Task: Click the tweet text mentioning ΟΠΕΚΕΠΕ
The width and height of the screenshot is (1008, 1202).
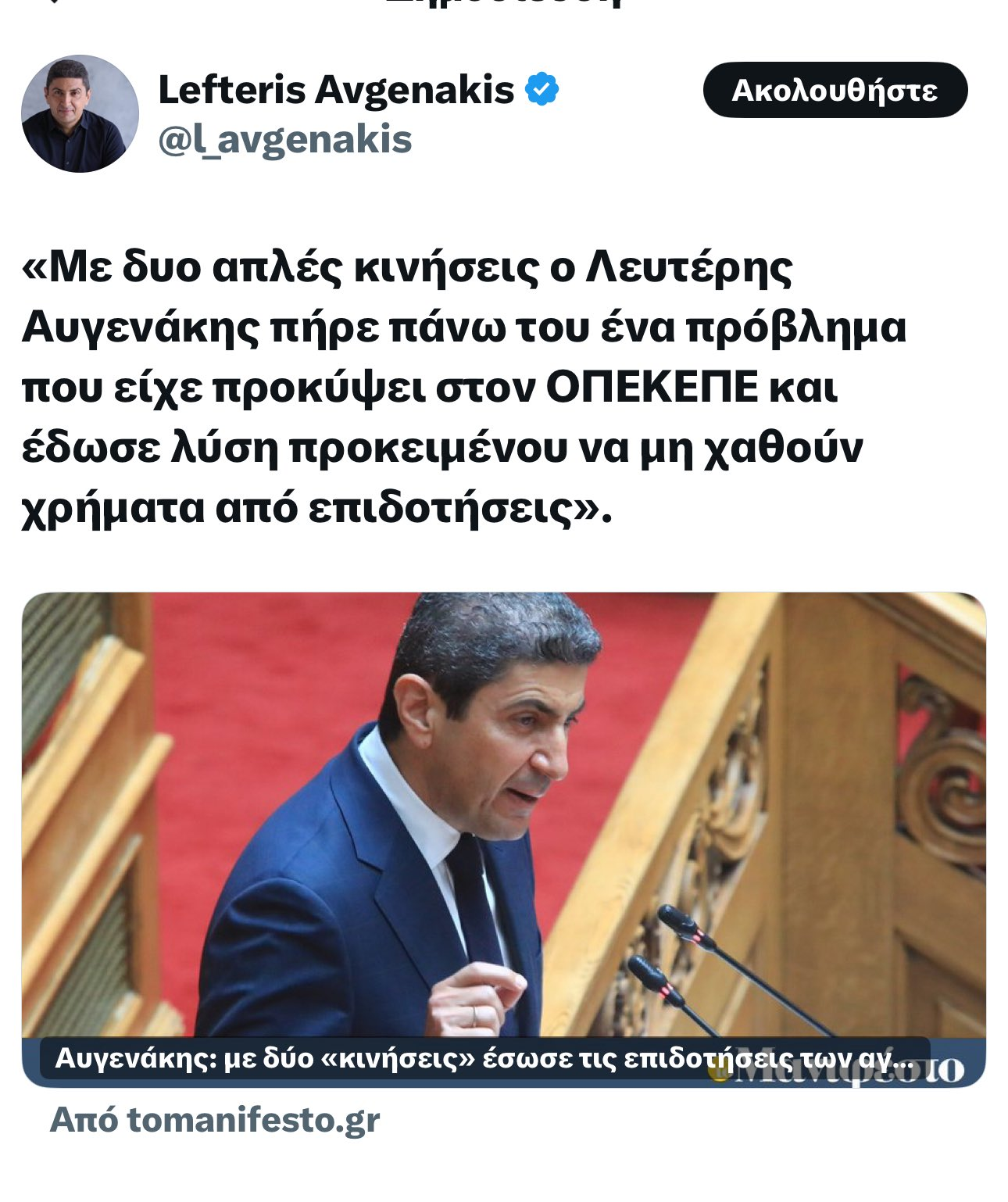Action: coord(464,388)
